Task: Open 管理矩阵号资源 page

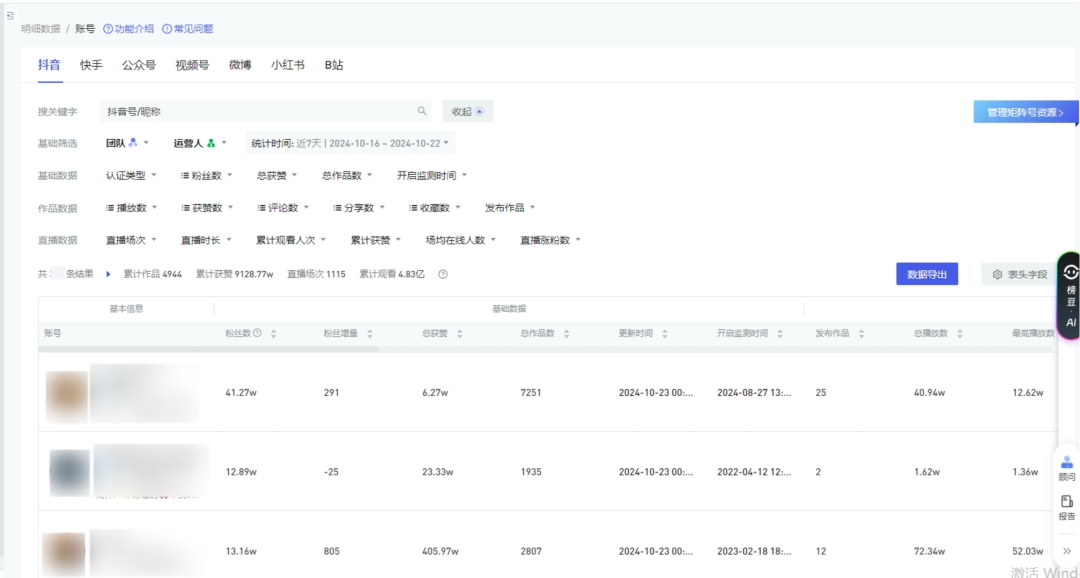Action: (x=1025, y=112)
